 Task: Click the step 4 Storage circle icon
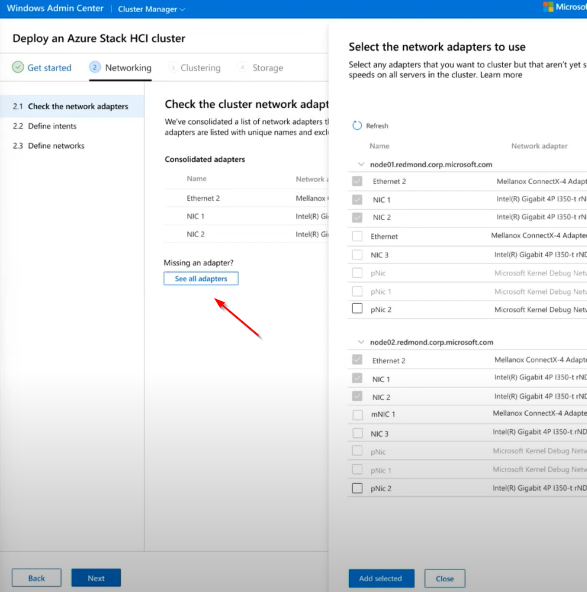click(242, 68)
